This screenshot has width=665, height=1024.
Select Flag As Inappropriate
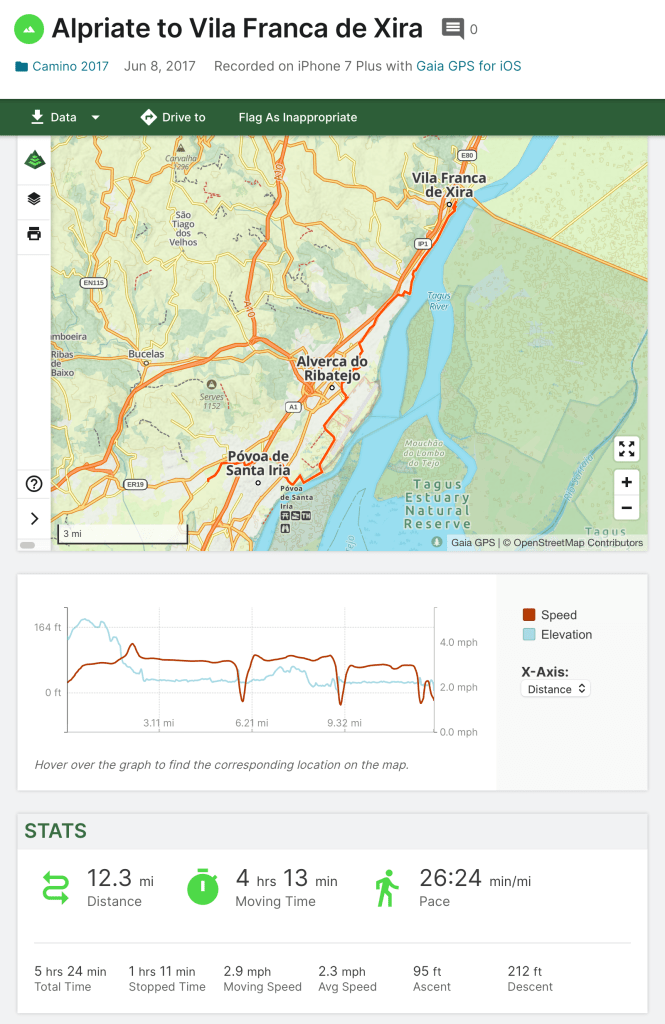coord(298,117)
